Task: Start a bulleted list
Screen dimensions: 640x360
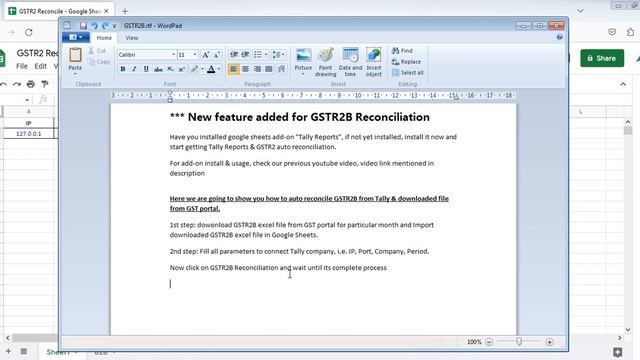Action: coord(258,55)
